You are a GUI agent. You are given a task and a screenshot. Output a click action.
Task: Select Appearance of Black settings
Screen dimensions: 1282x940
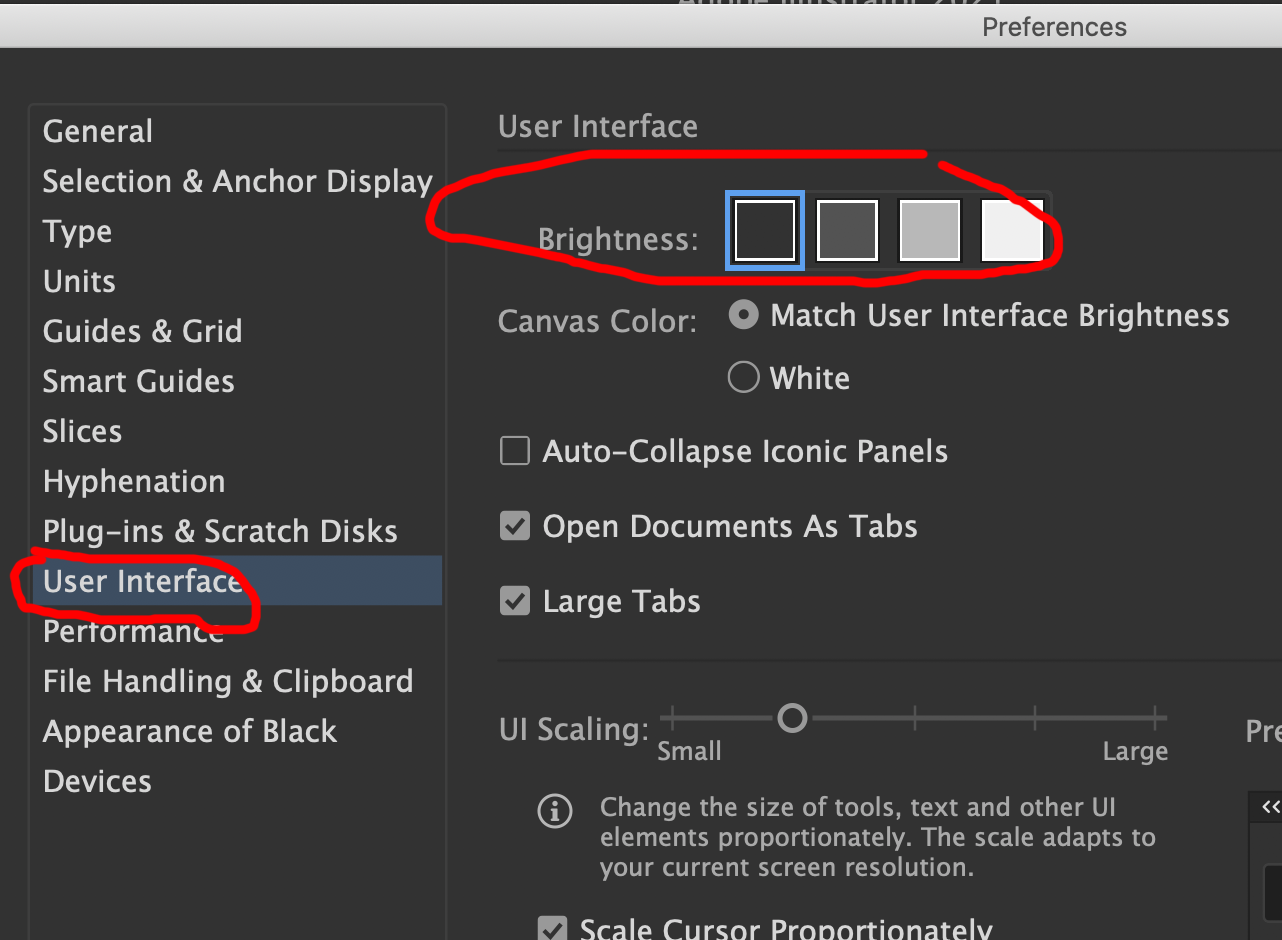[x=189, y=731]
